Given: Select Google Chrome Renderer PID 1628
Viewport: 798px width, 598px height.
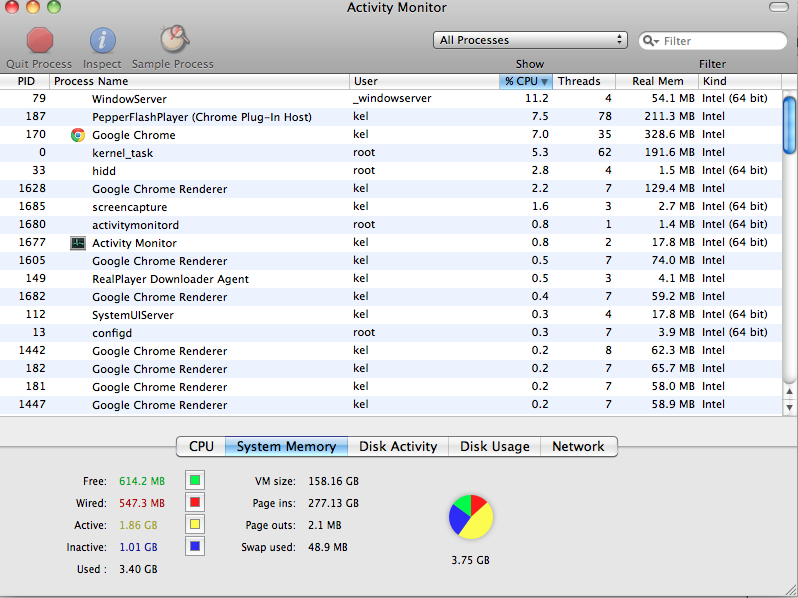Looking at the screenshot, I should tap(391, 189).
